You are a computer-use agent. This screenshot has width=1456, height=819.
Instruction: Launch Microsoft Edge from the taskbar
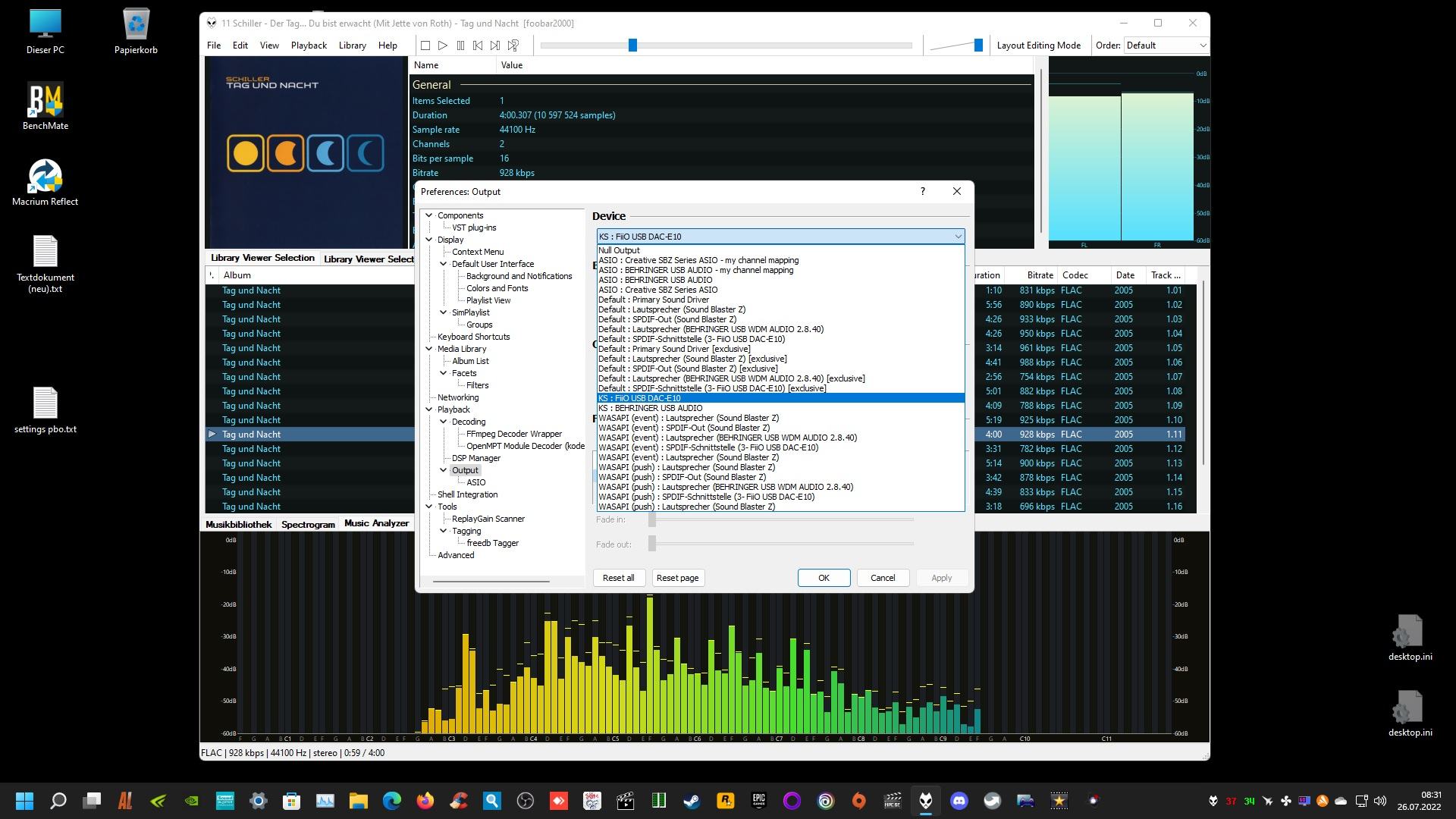[392, 800]
